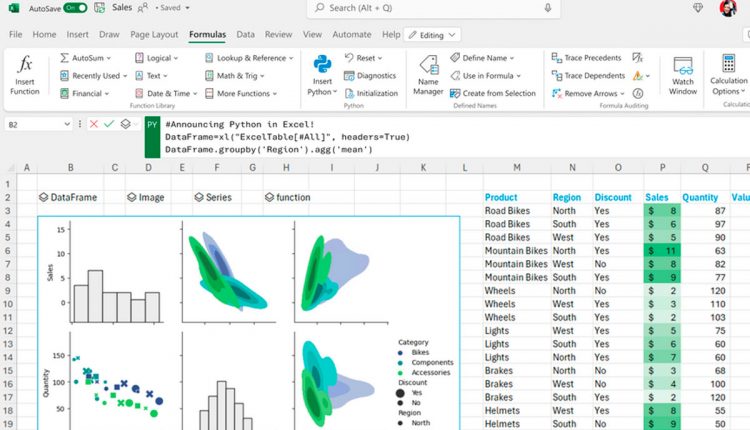Expand Error Checking dropdown arrow
750x430 pixels.
point(648,76)
